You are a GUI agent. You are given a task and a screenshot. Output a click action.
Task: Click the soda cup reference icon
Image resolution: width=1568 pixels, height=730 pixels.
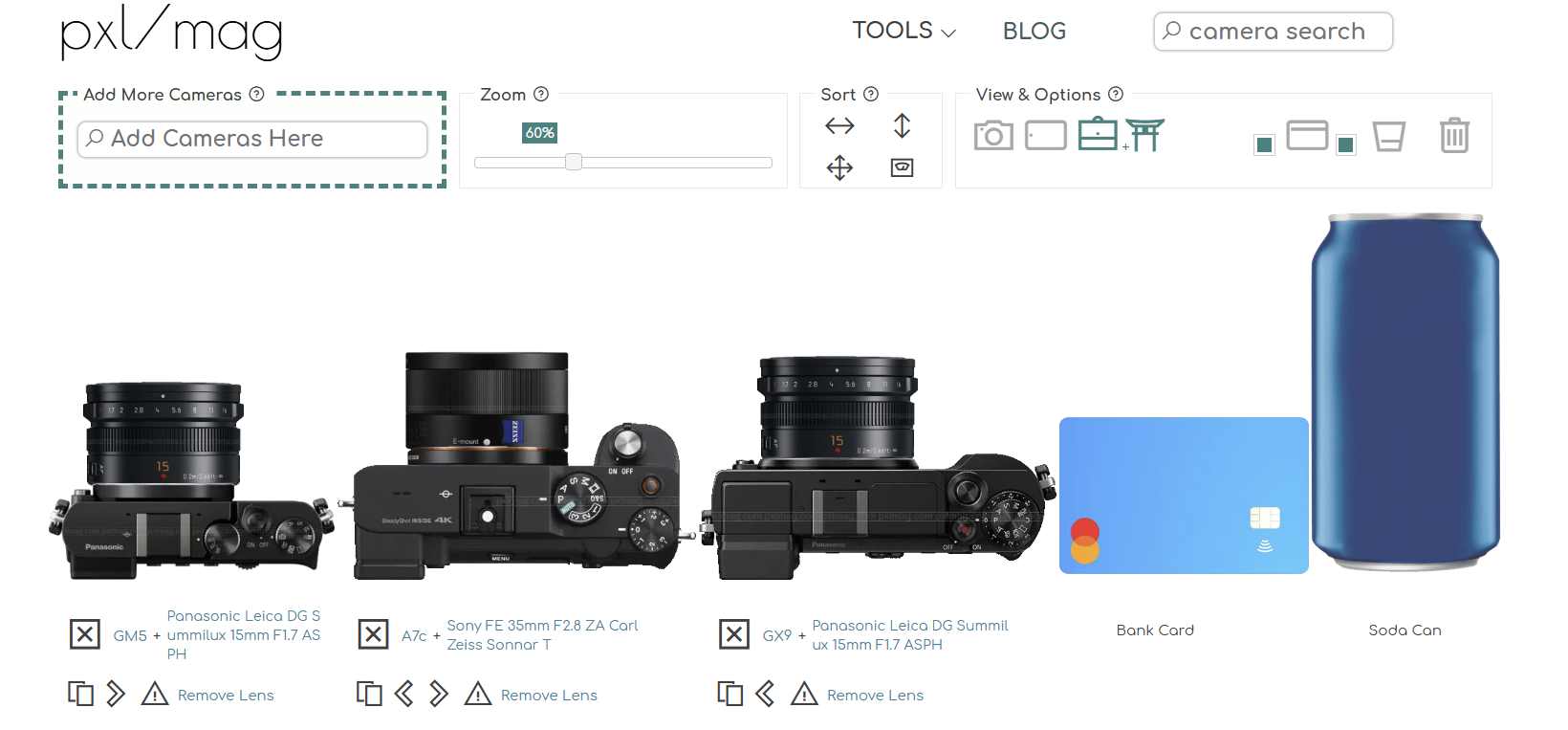coord(1389,136)
